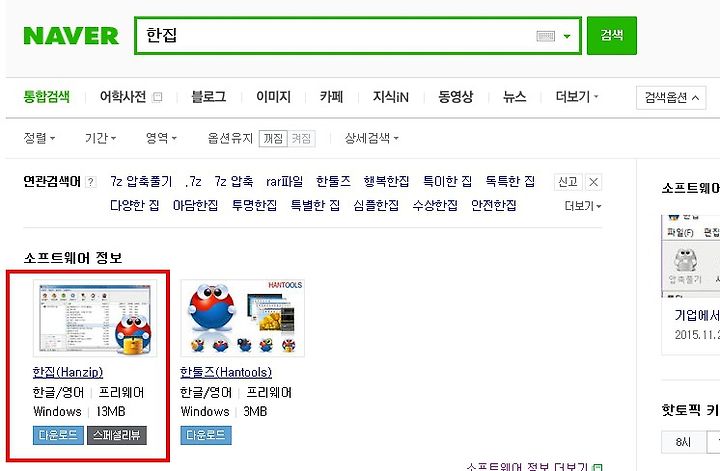This screenshot has height=471, width=720.
Task: Open the on-screen keyboard icon in search box
Action: tap(546, 36)
